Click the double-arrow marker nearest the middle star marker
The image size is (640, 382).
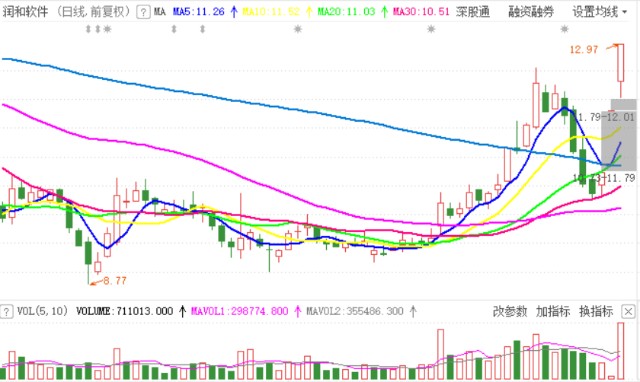[x=202, y=29]
